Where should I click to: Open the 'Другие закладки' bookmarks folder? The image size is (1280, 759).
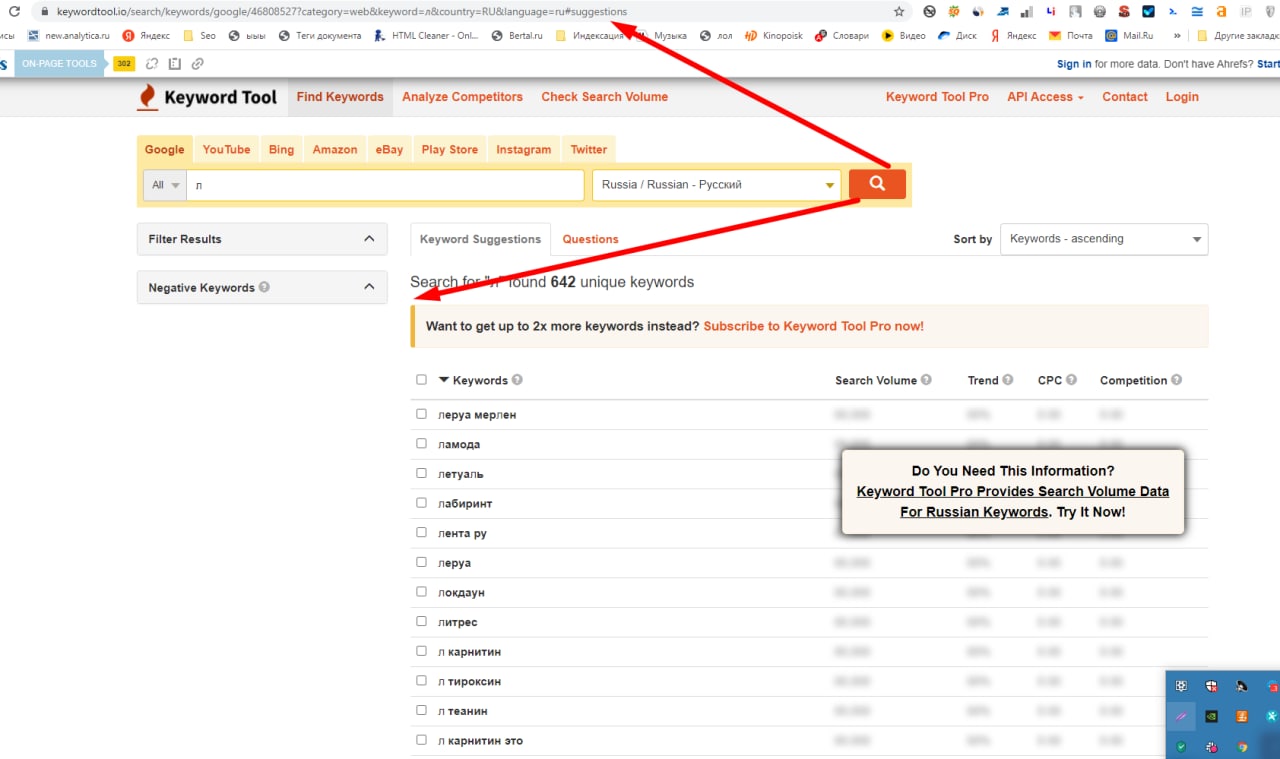tap(1237, 35)
